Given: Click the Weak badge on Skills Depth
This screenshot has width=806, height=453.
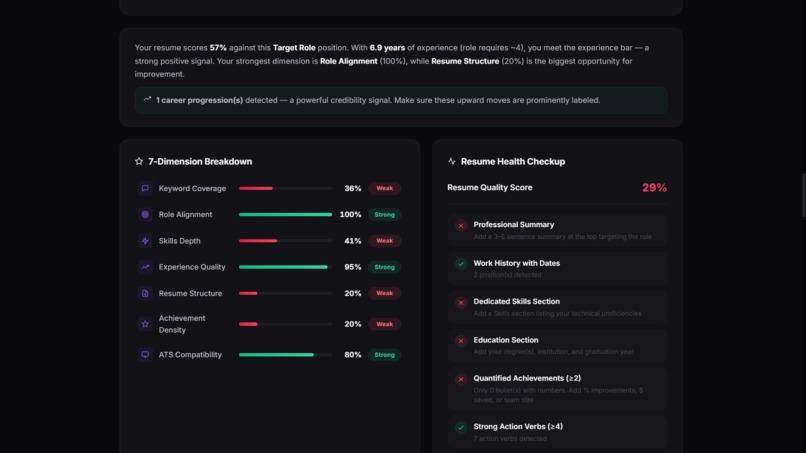Looking at the screenshot, I should coord(384,241).
